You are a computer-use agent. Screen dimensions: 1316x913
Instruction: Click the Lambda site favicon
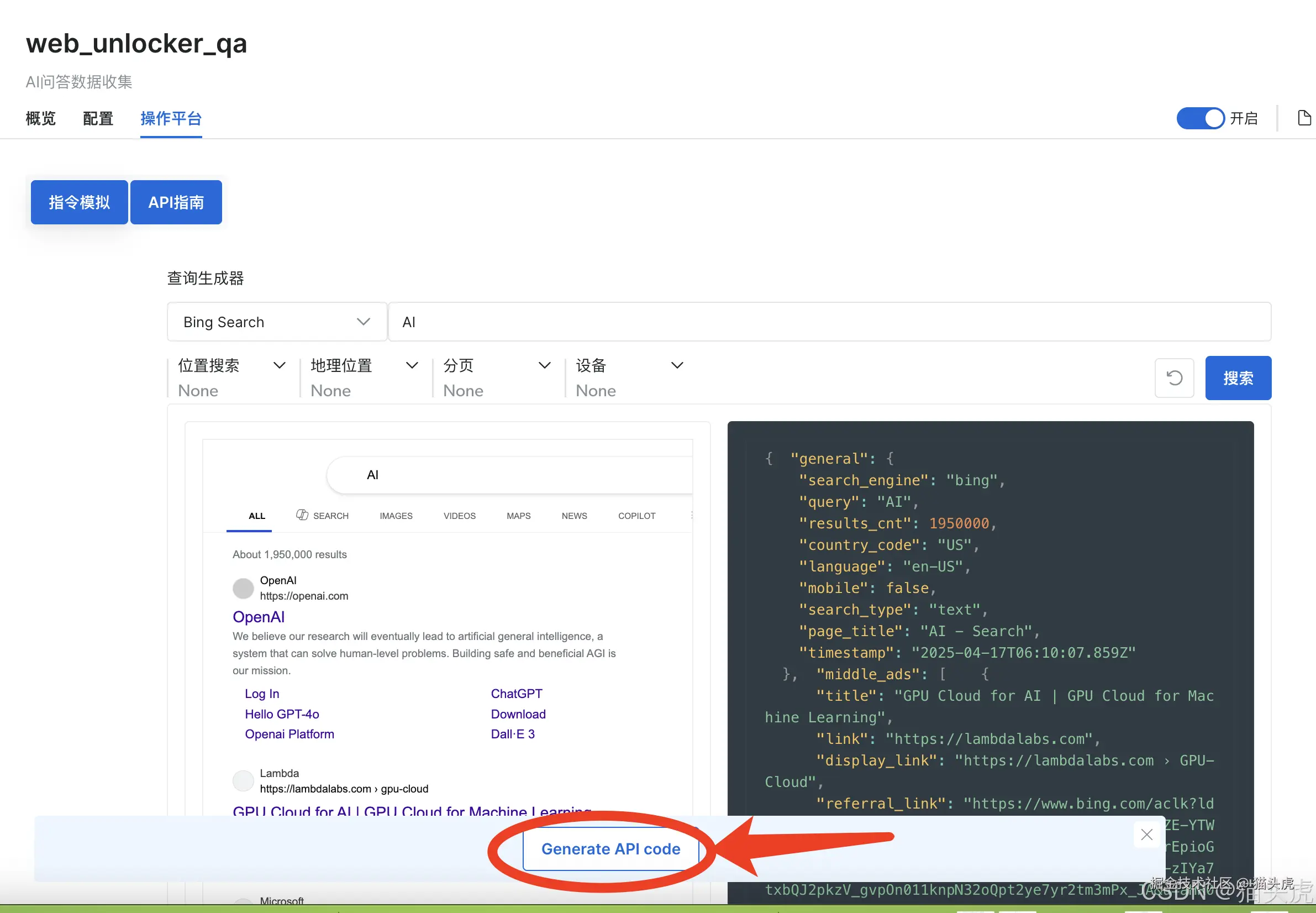(x=243, y=781)
